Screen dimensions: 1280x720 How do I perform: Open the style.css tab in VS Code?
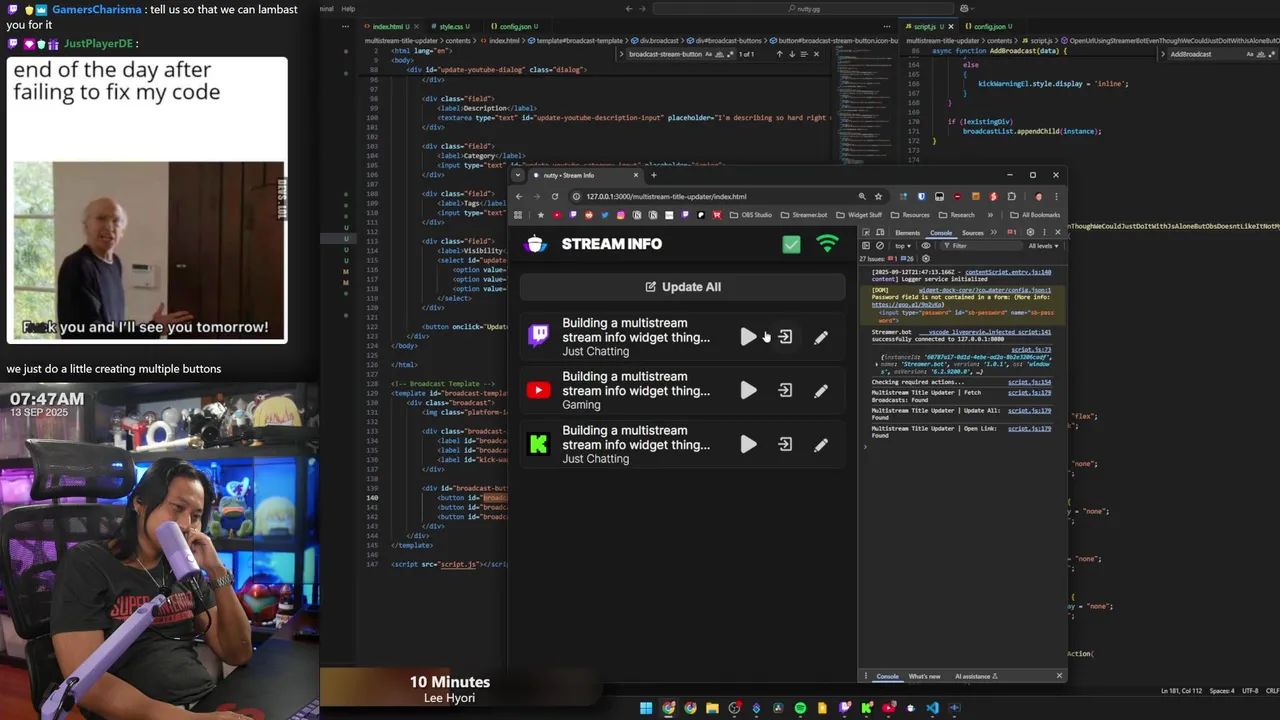coord(451,26)
